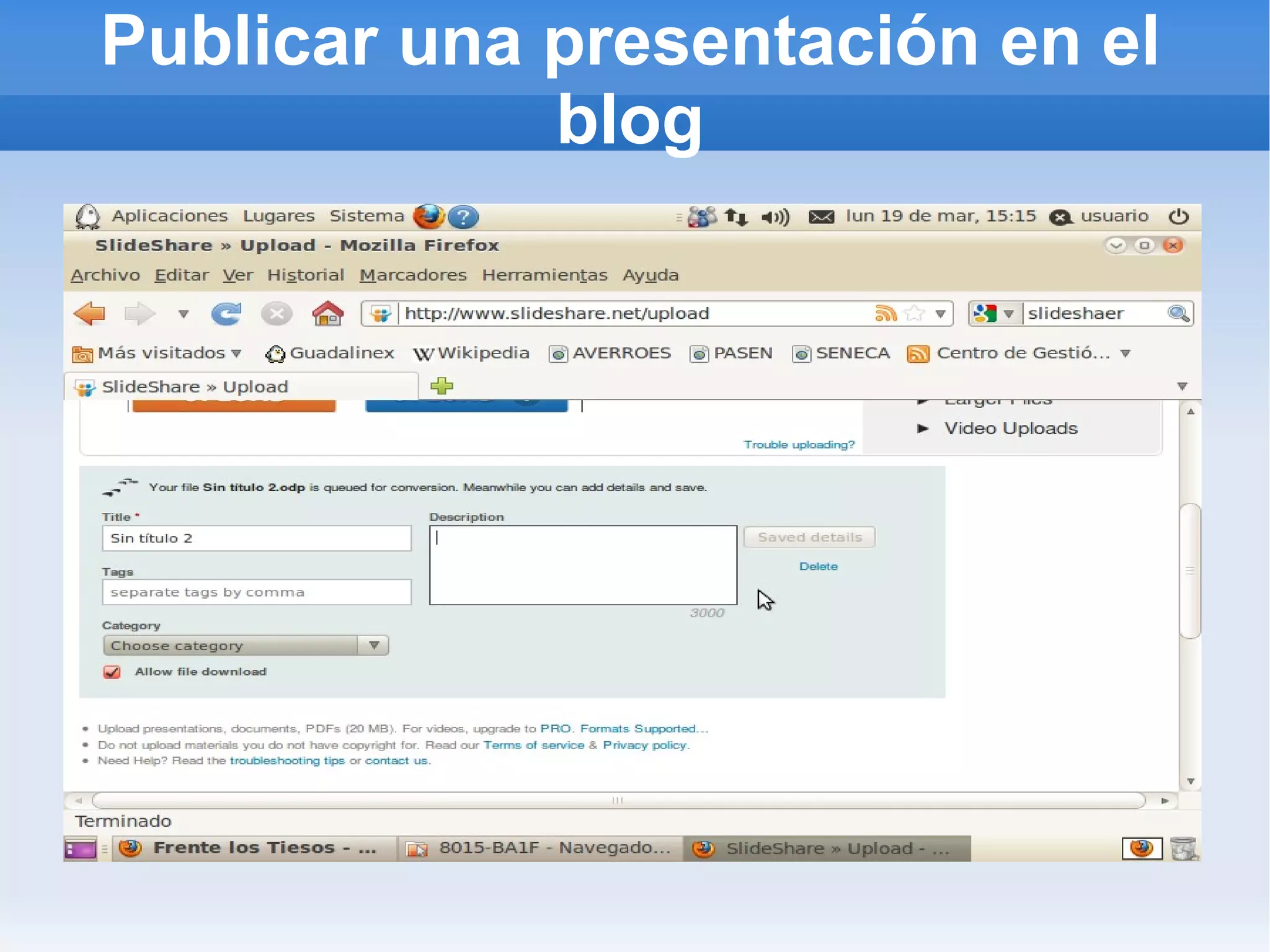The image size is (1270, 952).
Task: Open the Herramientas menu
Action: (x=544, y=275)
